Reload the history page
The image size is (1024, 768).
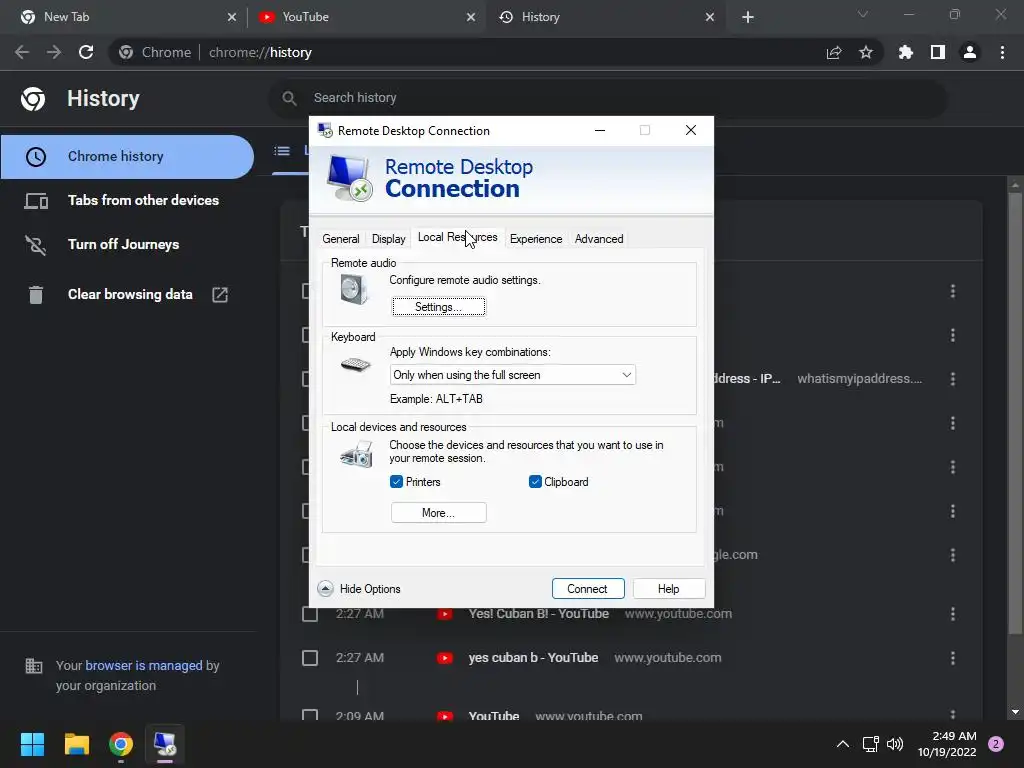pyautogui.click(x=86, y=52)
